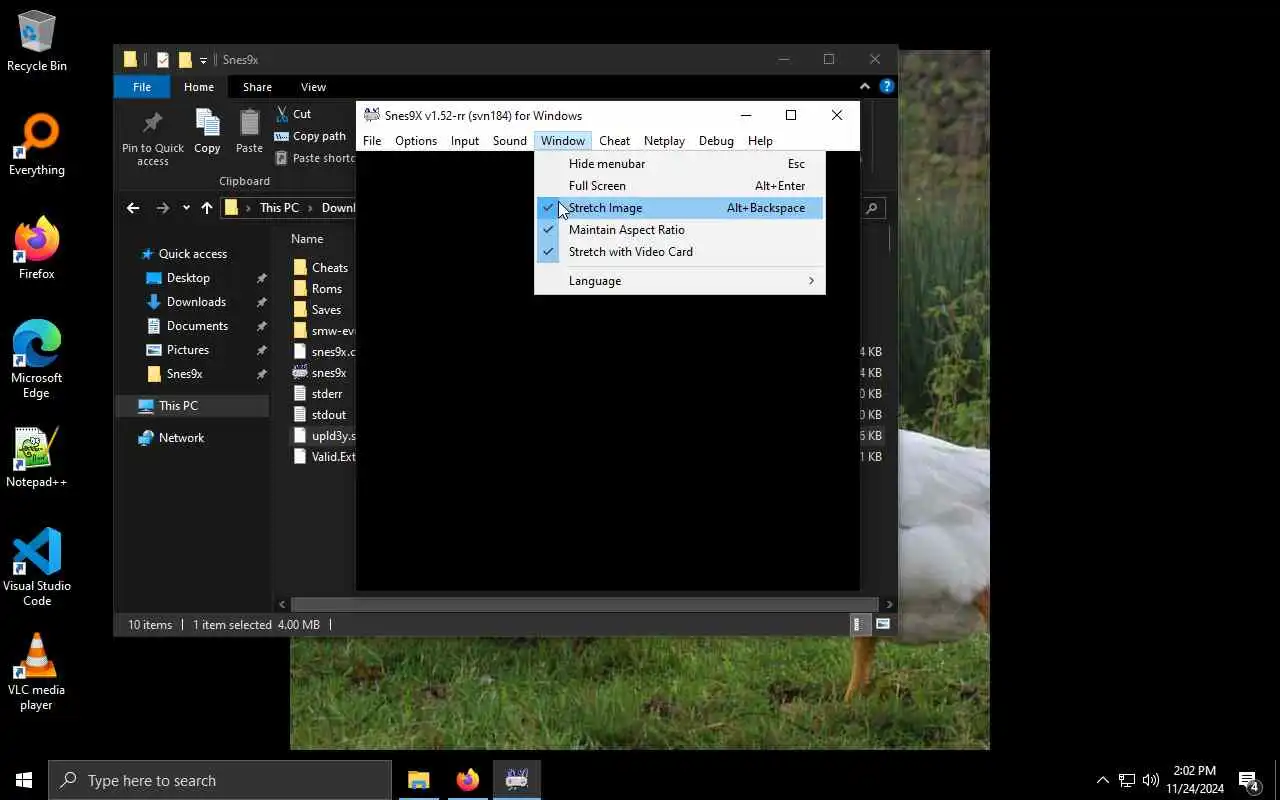Expand the Language submenu
The image size is (1280, 800).
[x=679, y=281]
